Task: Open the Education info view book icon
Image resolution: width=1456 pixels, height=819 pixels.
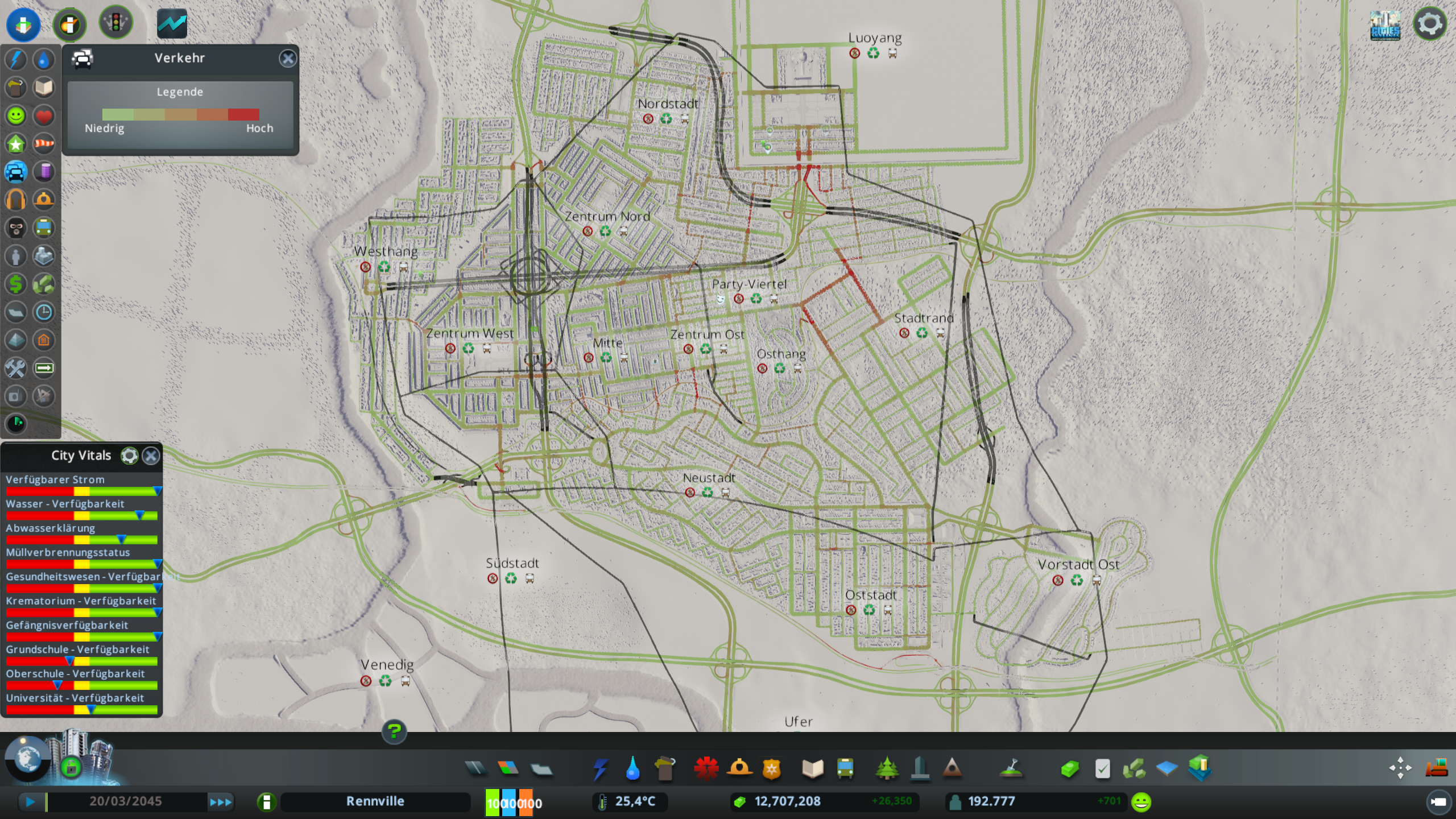Action: click(x=44, y=88)
